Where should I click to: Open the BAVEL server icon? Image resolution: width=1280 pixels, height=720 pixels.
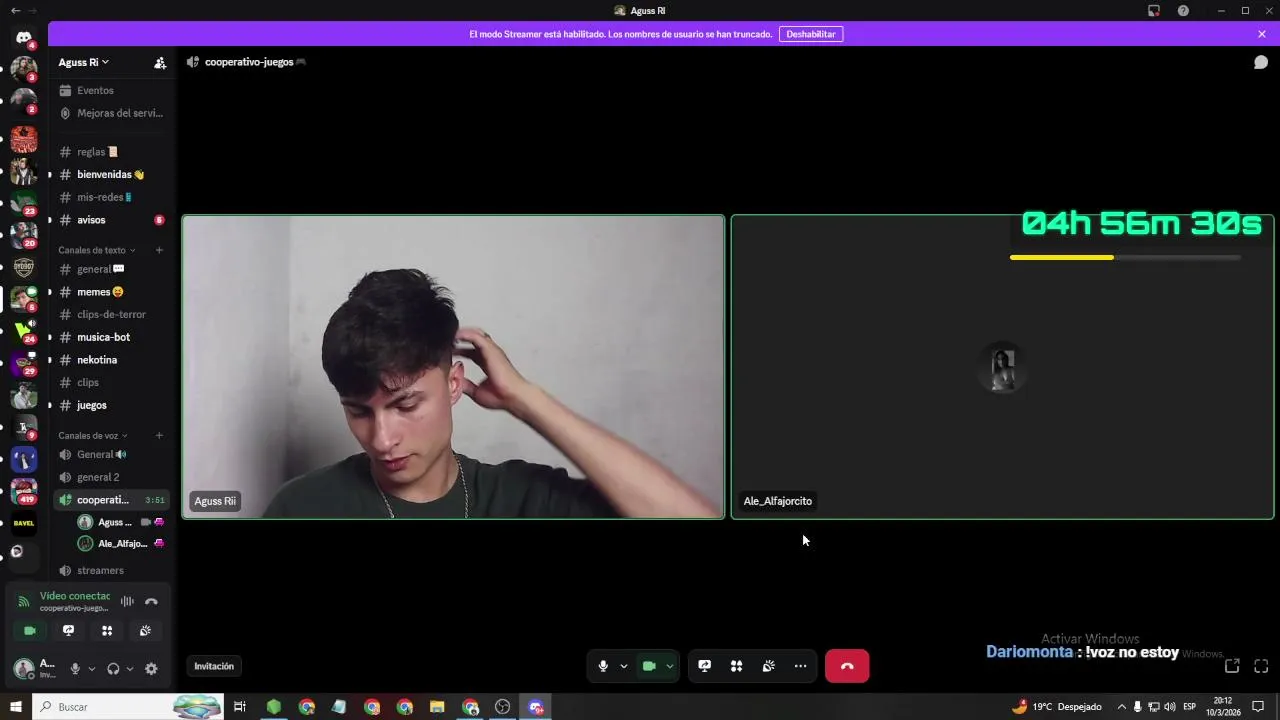[x=24, y=522]
